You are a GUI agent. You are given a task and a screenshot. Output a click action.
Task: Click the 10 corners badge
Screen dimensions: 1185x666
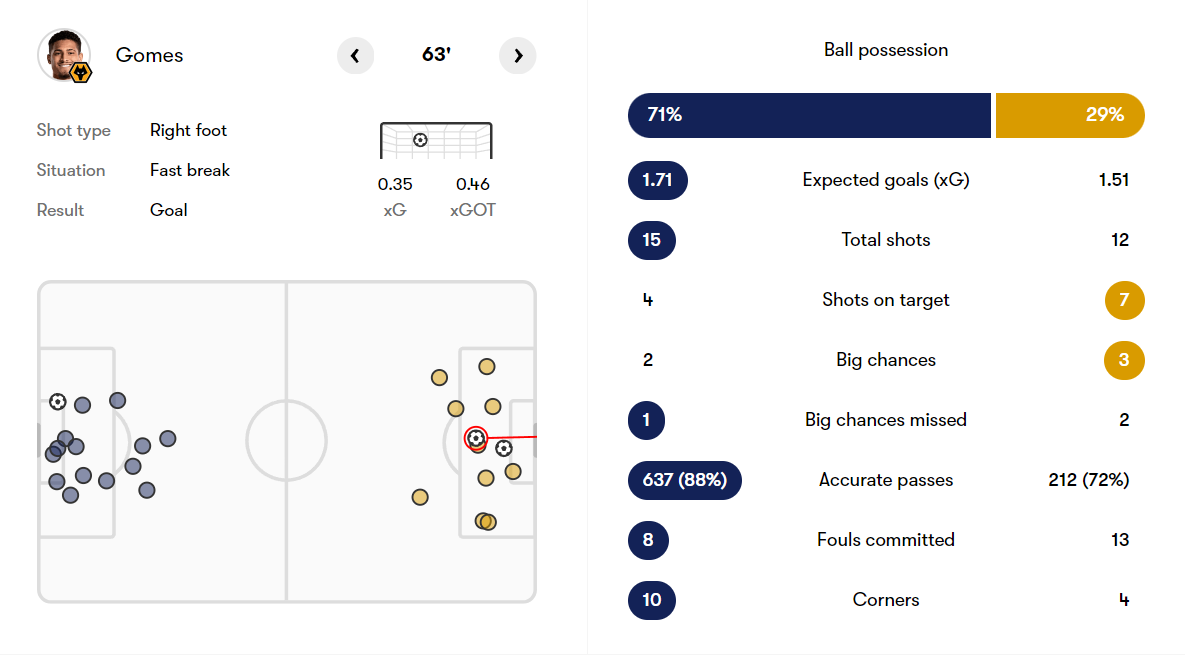click(x=651, y=600)
